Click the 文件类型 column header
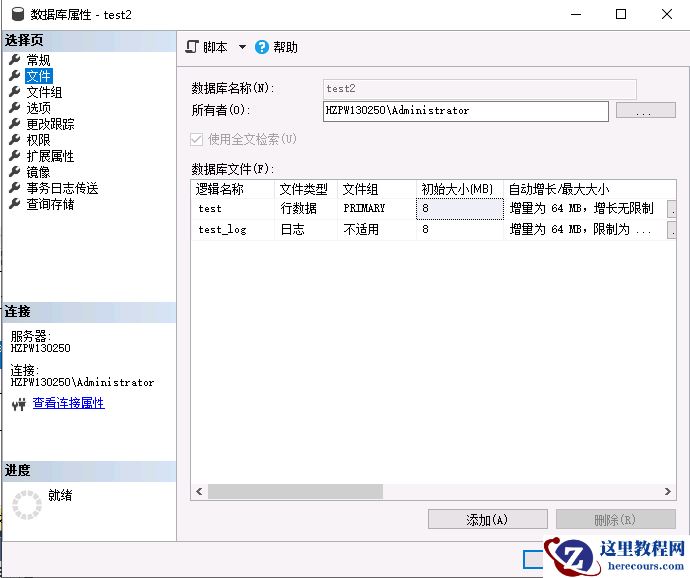The image size is (690, 578). coord(306,189)
